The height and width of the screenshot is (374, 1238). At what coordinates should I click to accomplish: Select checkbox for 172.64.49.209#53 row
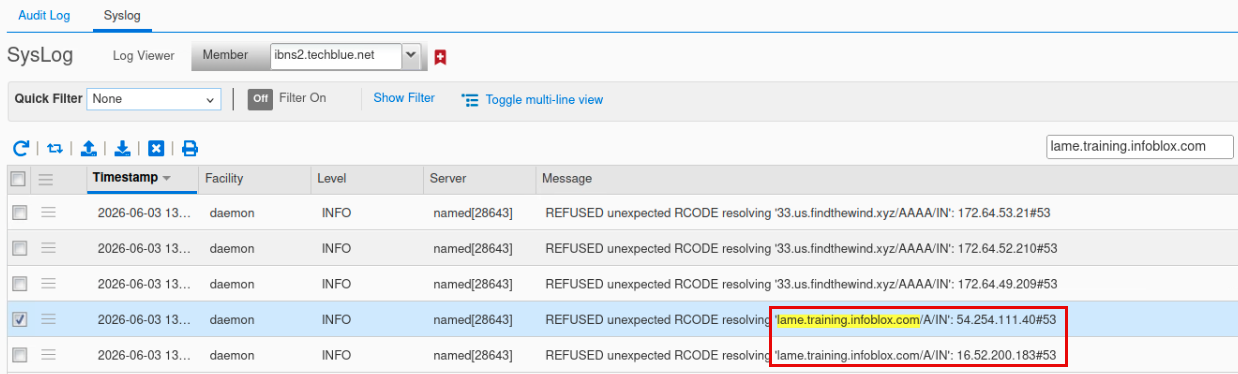(19, 284)
